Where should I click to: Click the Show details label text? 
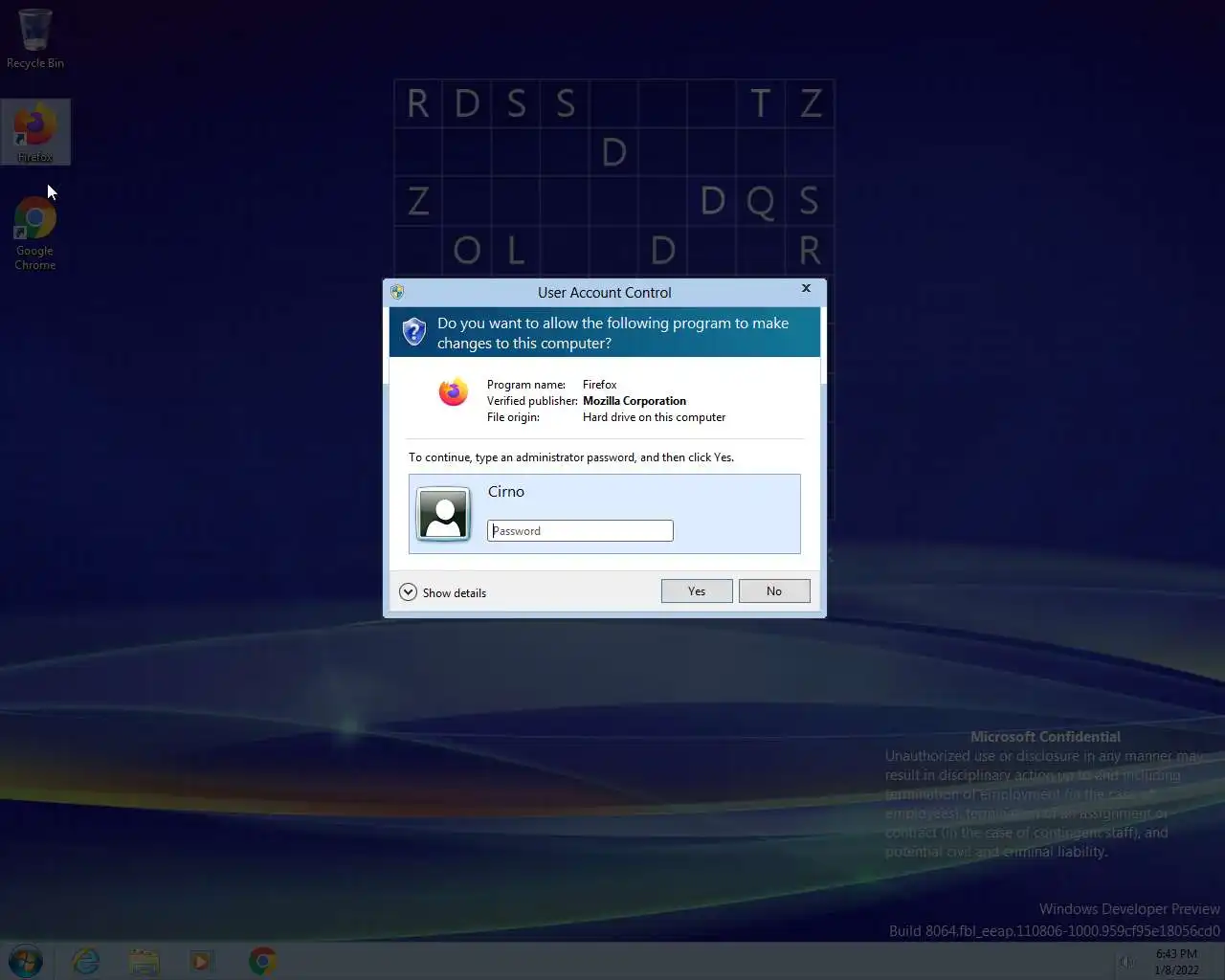455,593
